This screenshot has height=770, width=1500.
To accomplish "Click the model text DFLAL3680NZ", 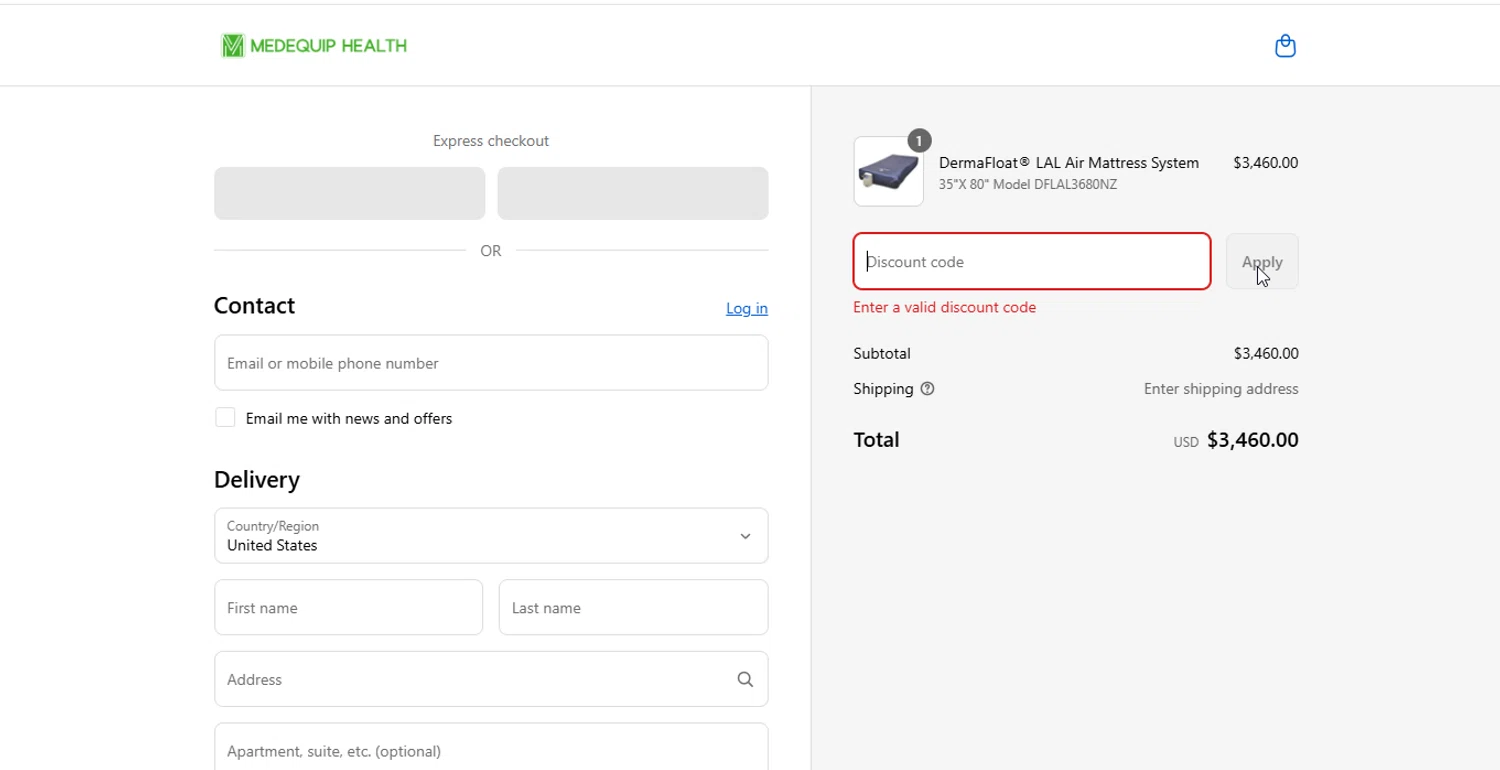I will click(1028, 184).
